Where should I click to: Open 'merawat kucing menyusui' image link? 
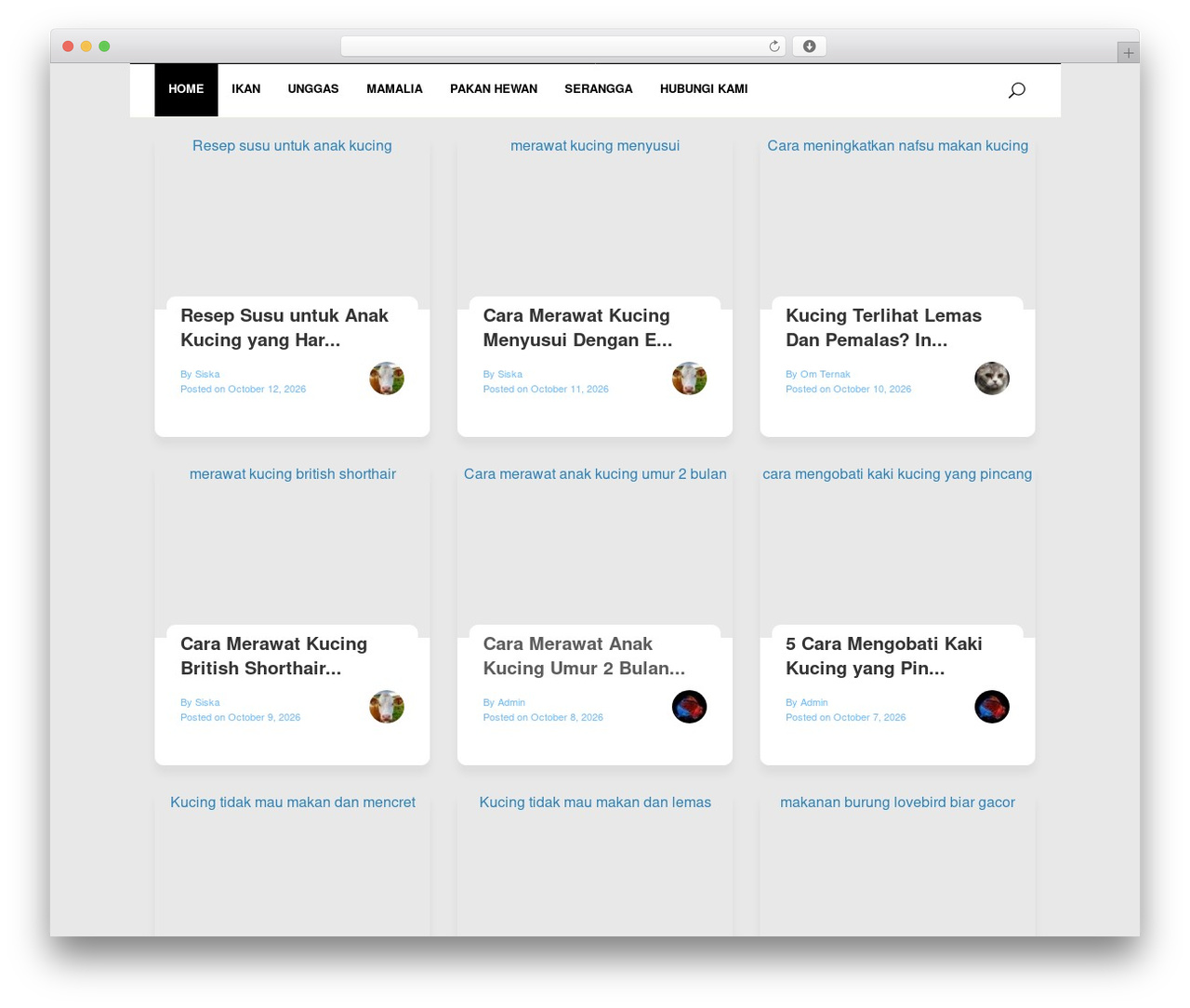[595, 146]
